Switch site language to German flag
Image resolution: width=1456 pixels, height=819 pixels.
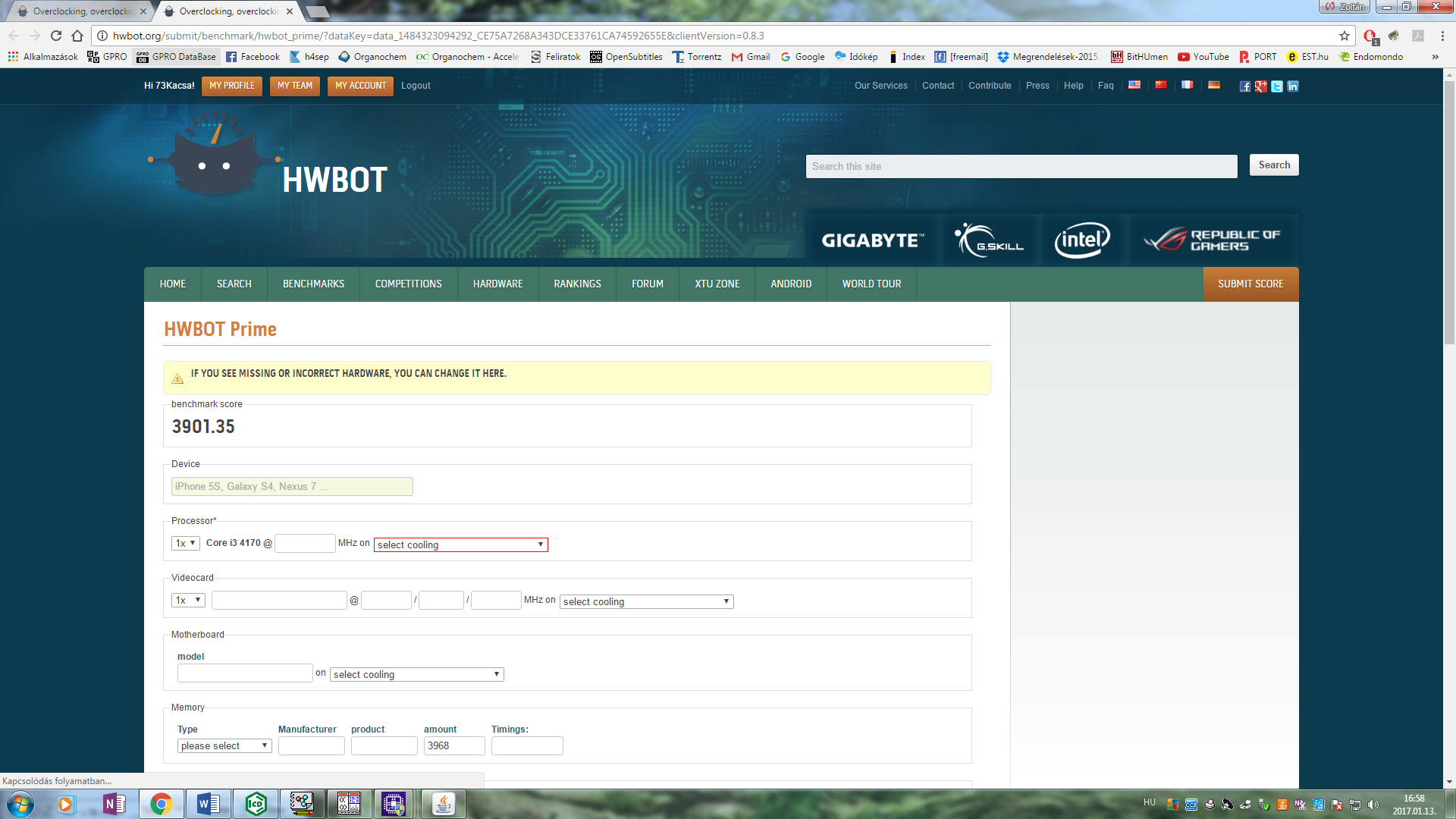click(x=1214, y=85)
